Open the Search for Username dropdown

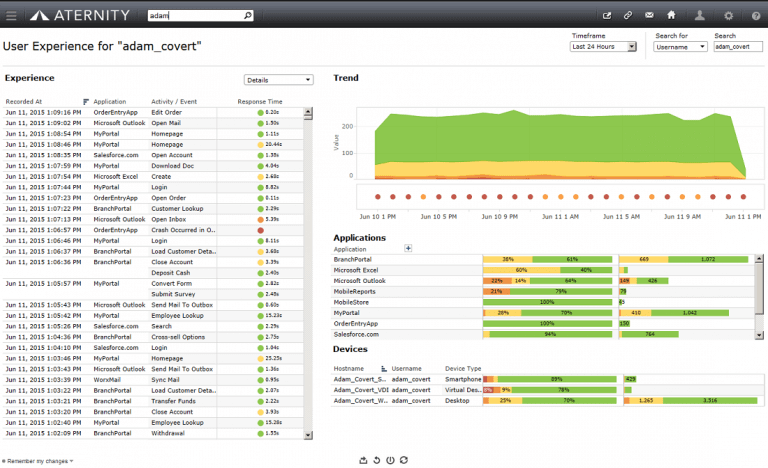click(x=680, y=47)
